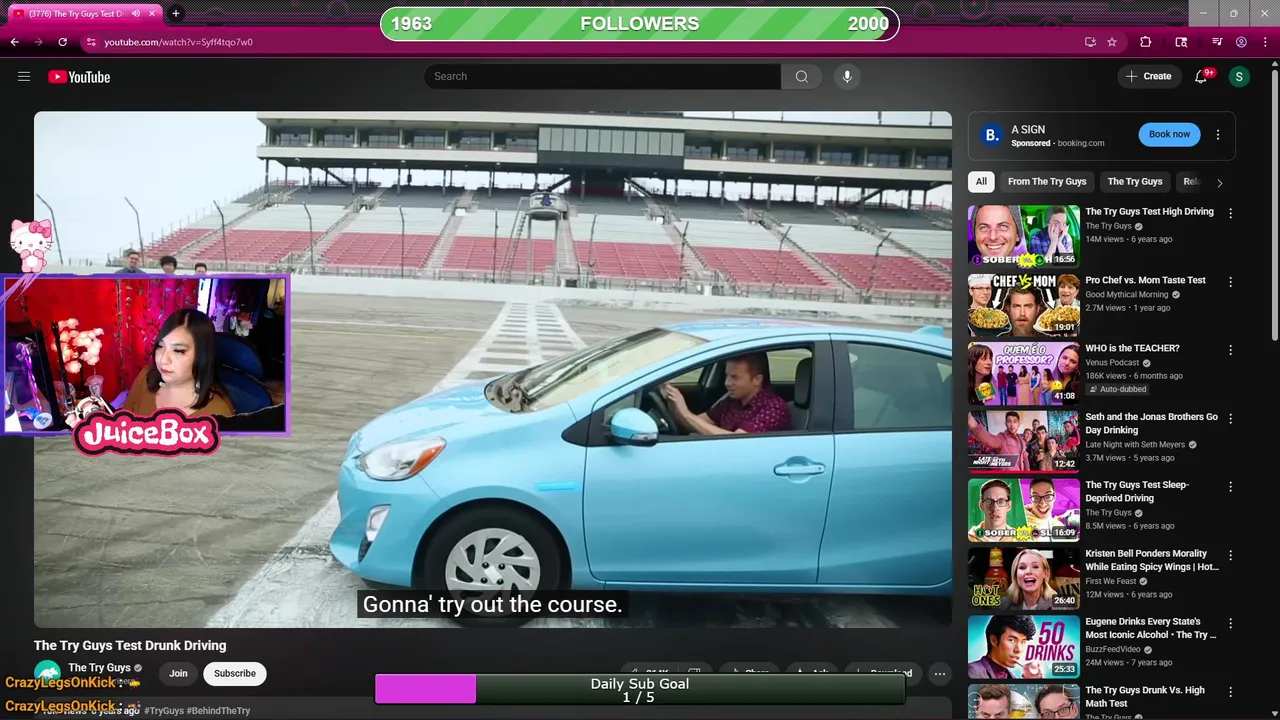This screenshot has height=720, width=1280.
Task: Open the 50 Drinks Eugene video thumbnail
Action: click(1023, 646)
